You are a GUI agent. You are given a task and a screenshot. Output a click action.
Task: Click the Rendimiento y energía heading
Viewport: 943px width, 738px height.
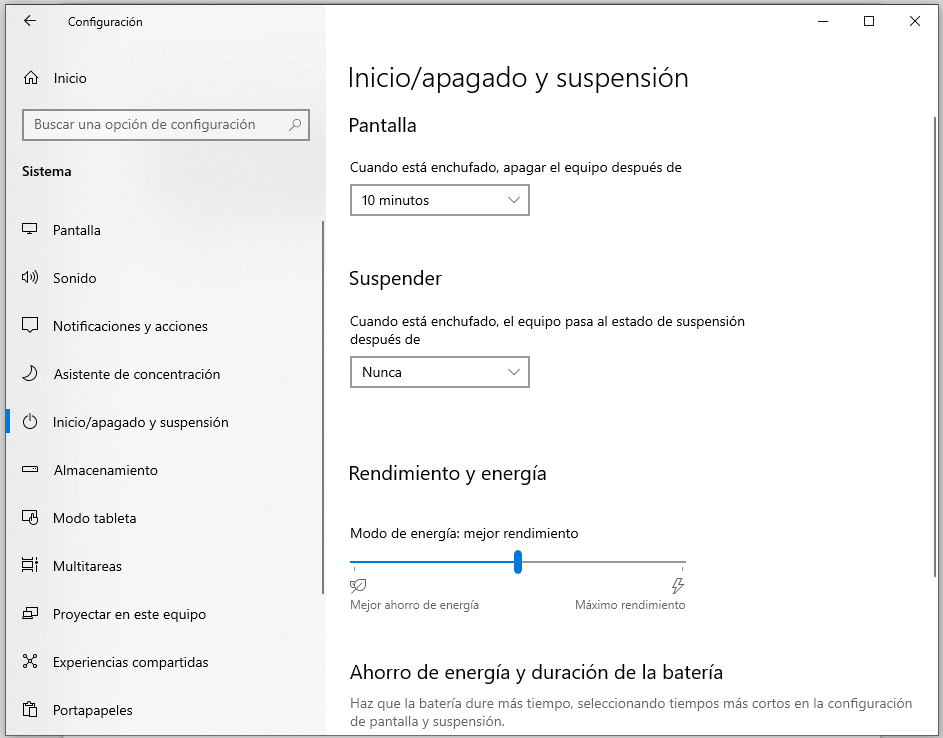click(447, 474)
